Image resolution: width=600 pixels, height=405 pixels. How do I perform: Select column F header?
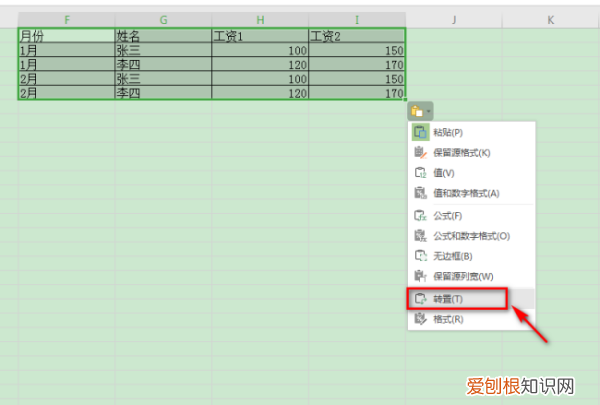[67, 20]
